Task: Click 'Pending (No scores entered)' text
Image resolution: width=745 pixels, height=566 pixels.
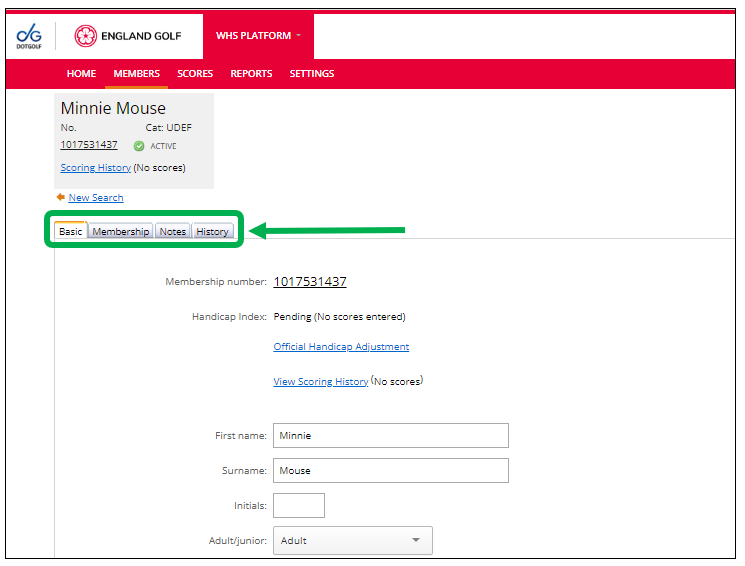Action: tap(339, 317)
